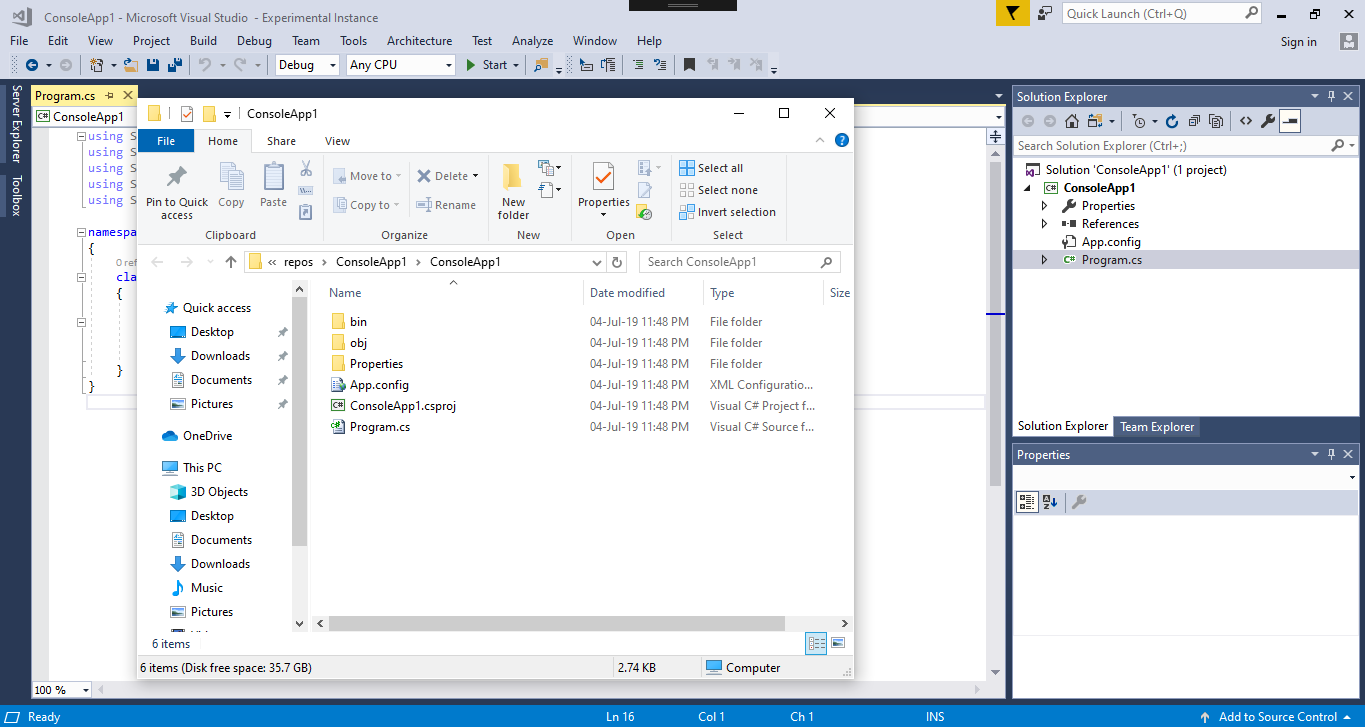Click the Find in Files toolbar icon
Image resolution: width=1365 pixels, height=727 pixels.
click(x=541, y=65)
